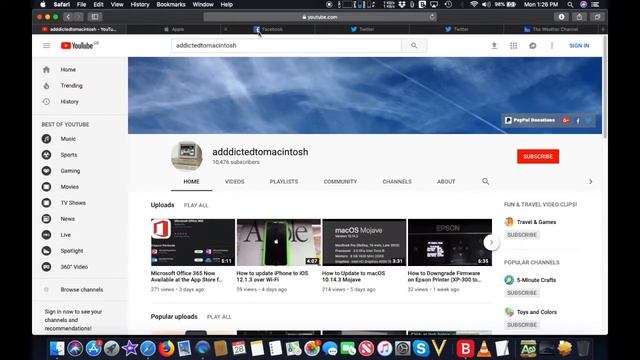The image size is (640, 360).
Task: Click the YouTube search input field
Action: tap(286, 45)
